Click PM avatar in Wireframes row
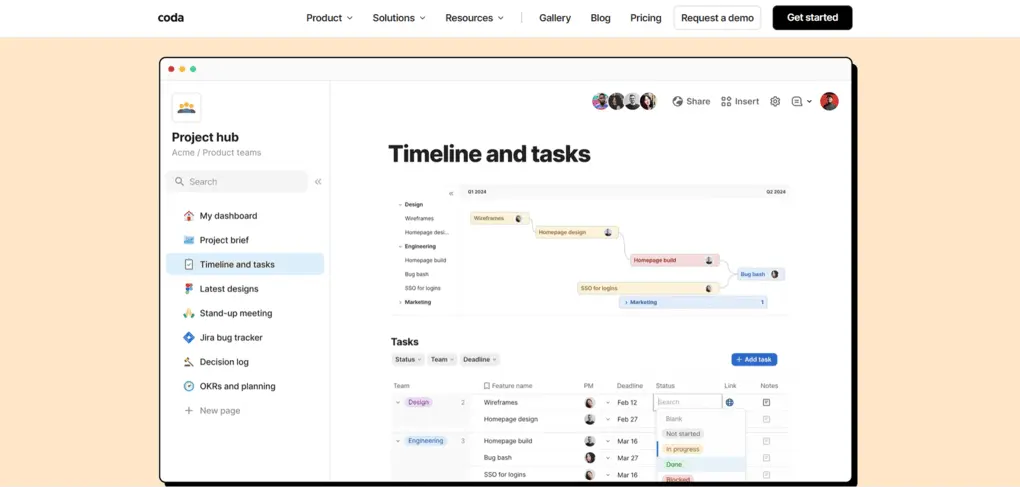 589,402
